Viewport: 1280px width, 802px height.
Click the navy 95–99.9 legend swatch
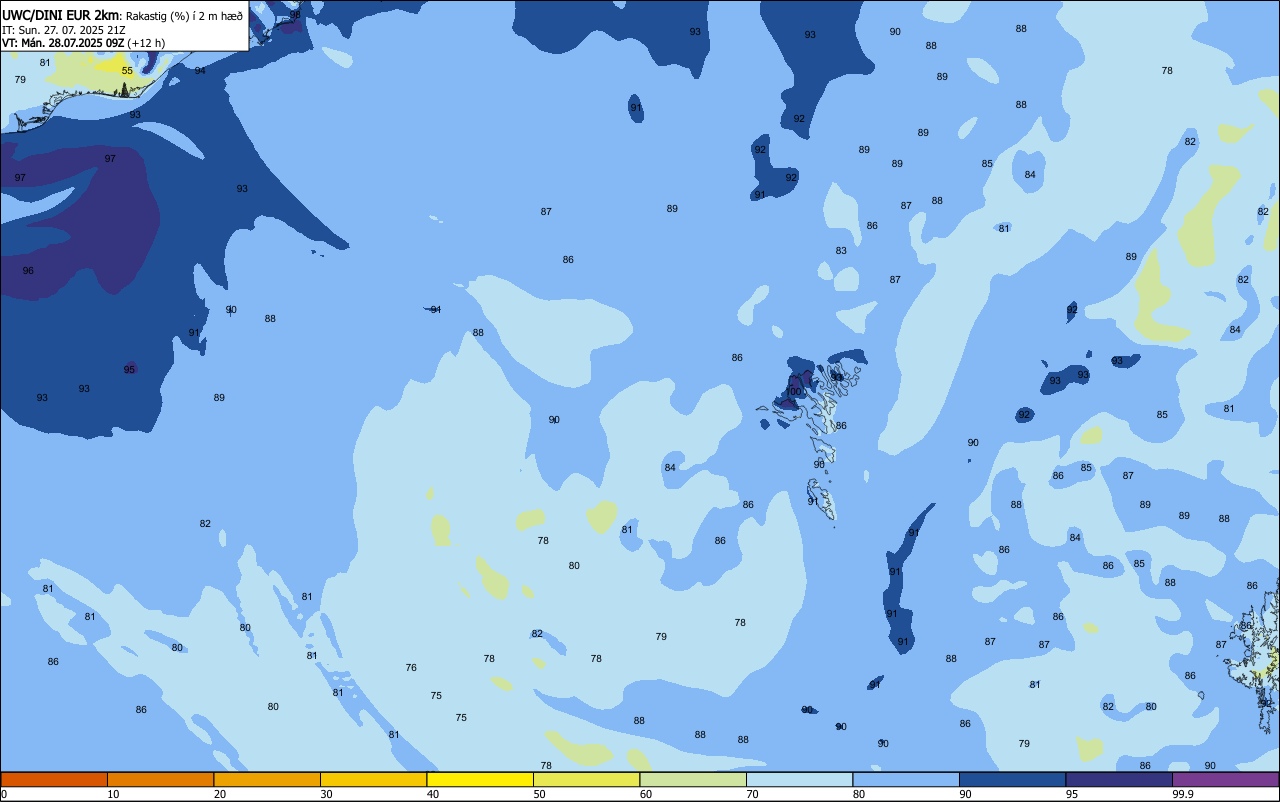(1119, 779)
